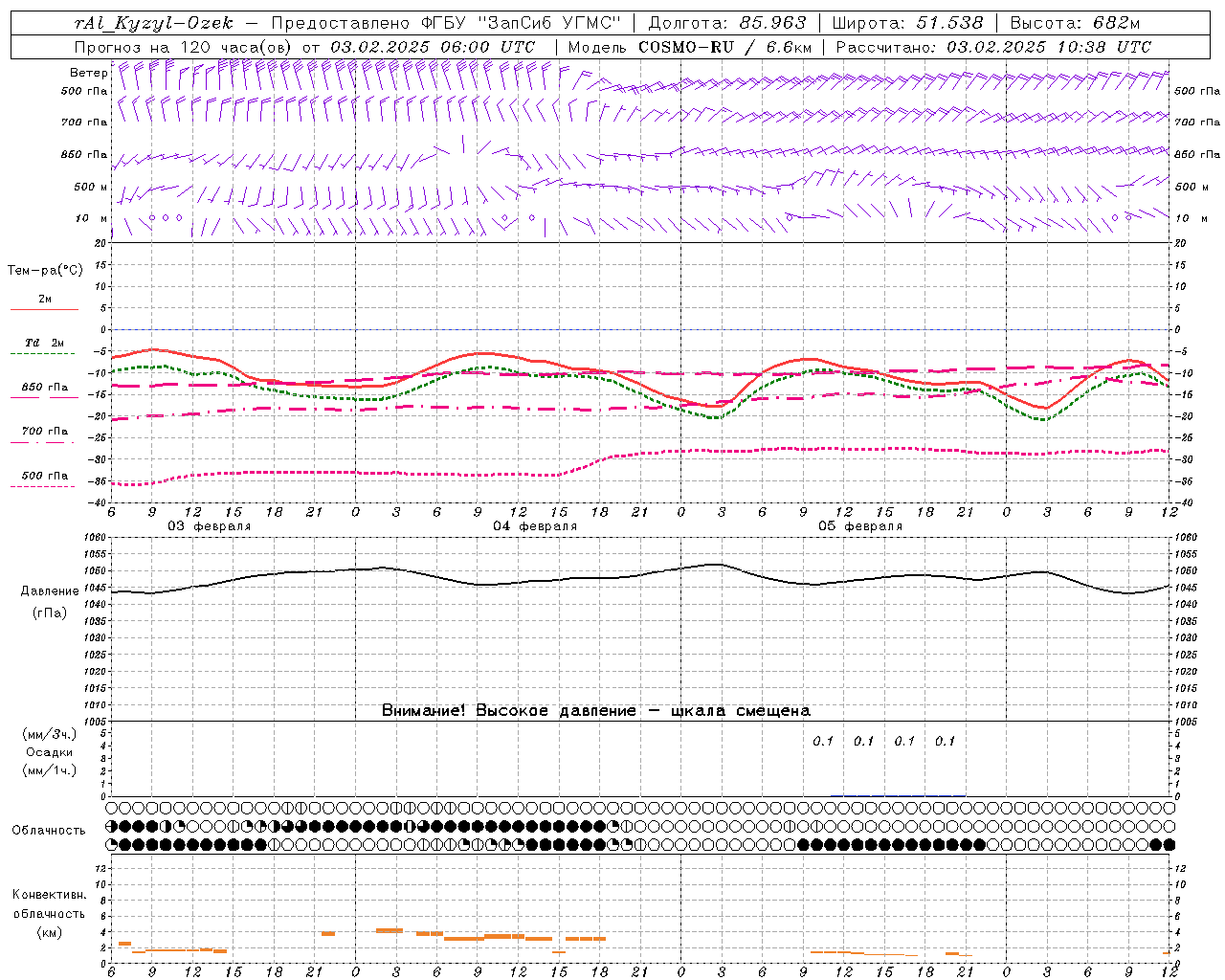This screenshot has width=1225, height=980.
Task: Click the Ветер panel label
Action: coord(88,73)
